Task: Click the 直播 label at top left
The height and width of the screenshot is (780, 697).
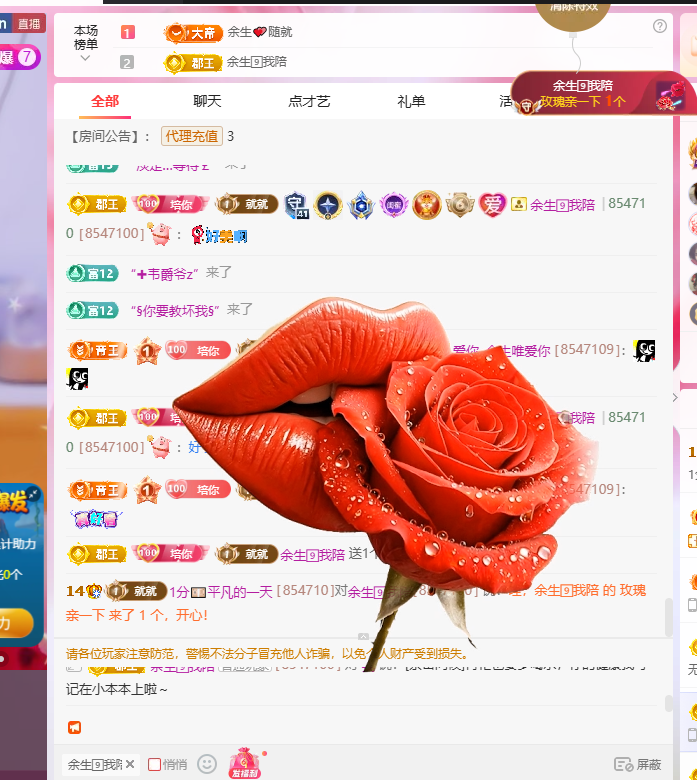Action: 29,24
